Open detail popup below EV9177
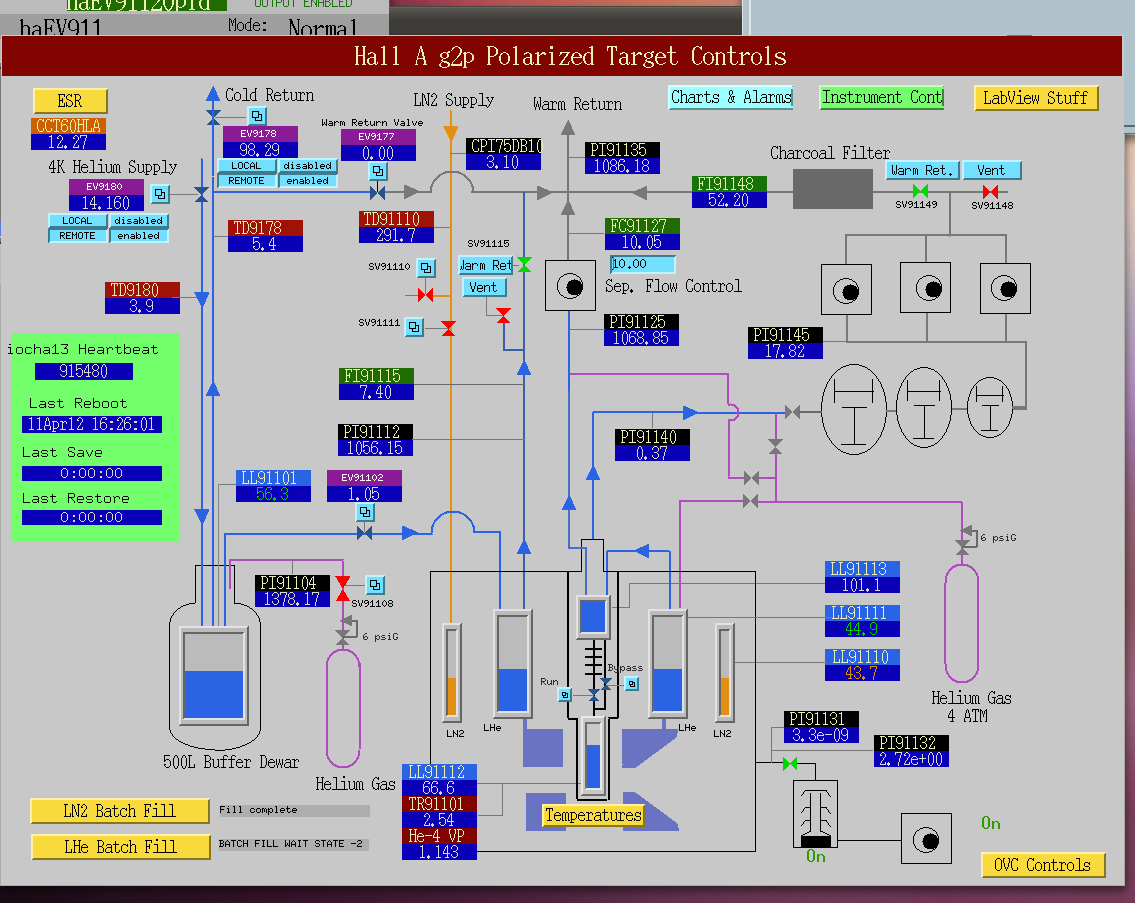The image size is (1135, 903). (x=378, y=172)
